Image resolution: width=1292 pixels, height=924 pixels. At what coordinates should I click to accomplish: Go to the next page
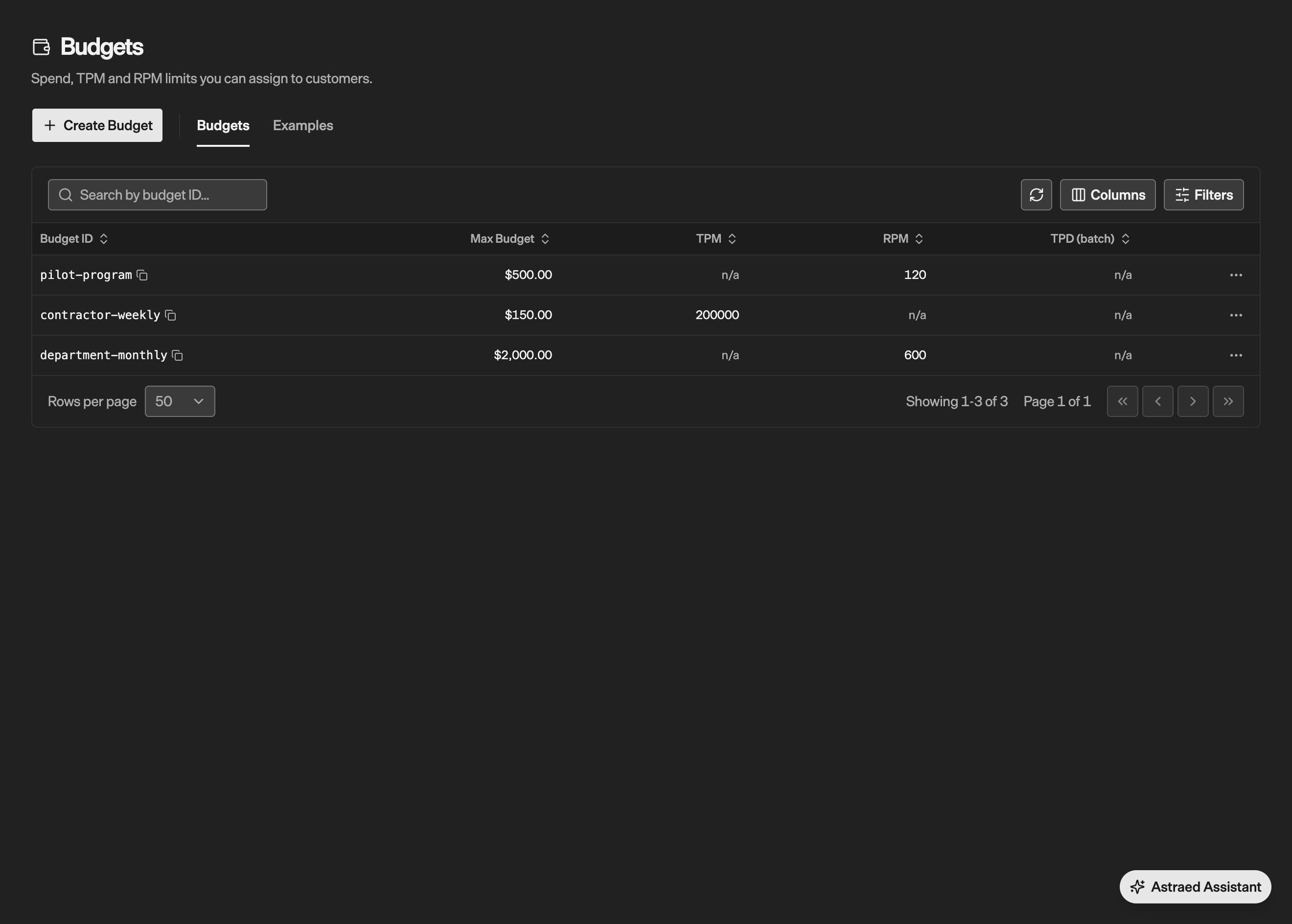[1193, 401]
